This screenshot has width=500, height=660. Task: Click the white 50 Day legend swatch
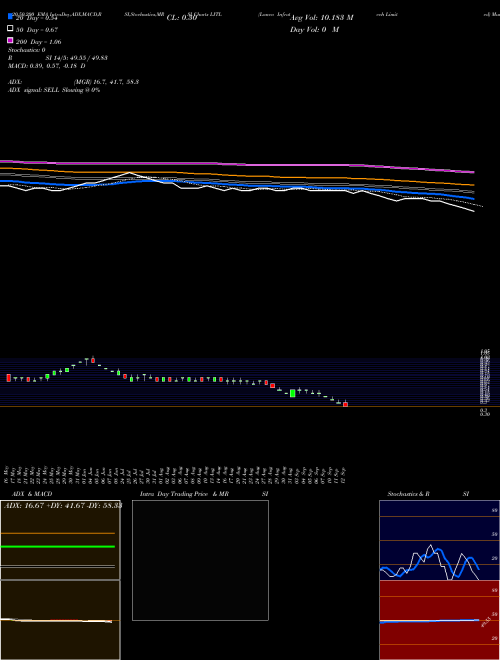pos(10,28)
